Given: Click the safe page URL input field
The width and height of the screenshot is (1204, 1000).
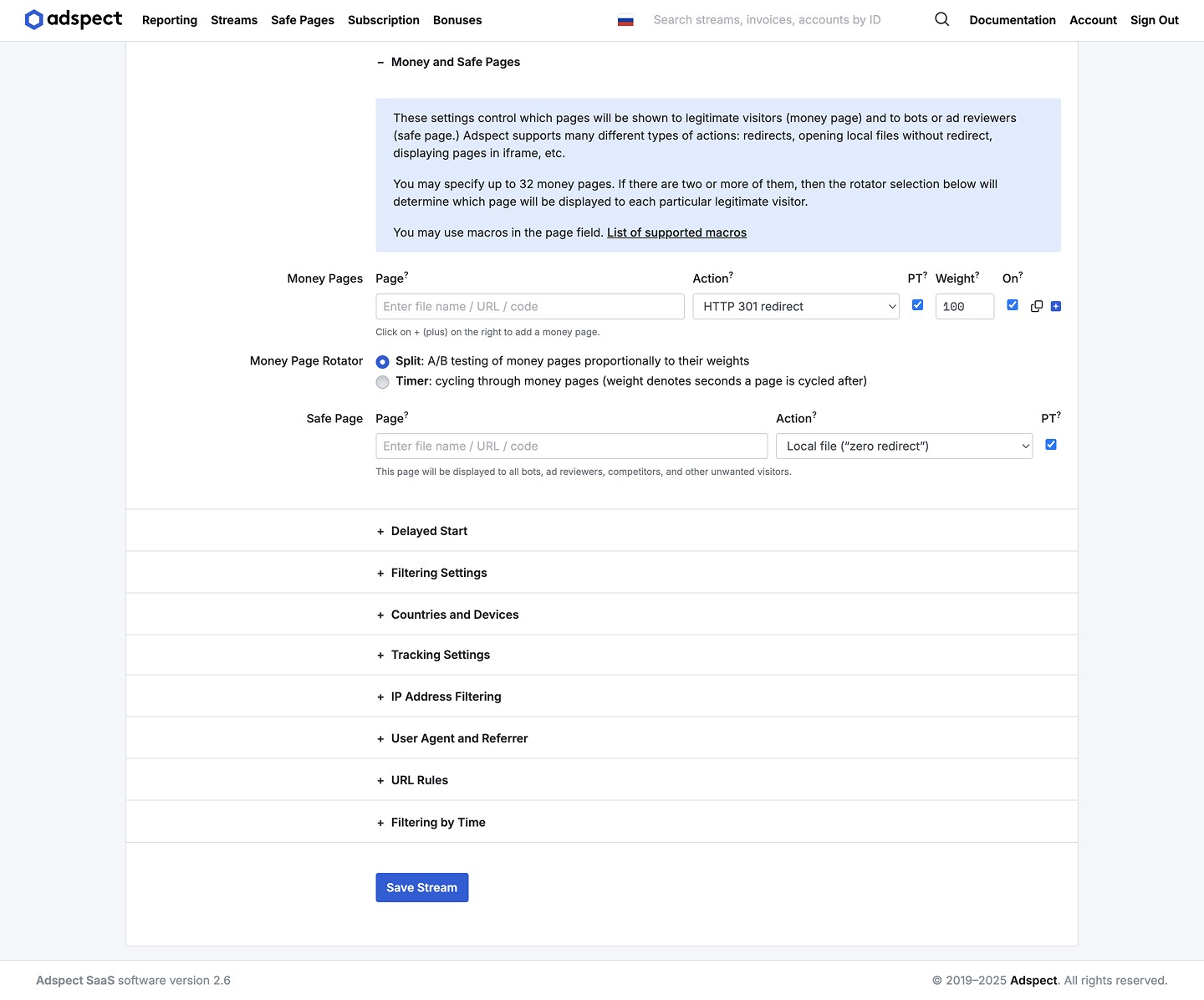Looking at the screenshot, I should (571, 446).
